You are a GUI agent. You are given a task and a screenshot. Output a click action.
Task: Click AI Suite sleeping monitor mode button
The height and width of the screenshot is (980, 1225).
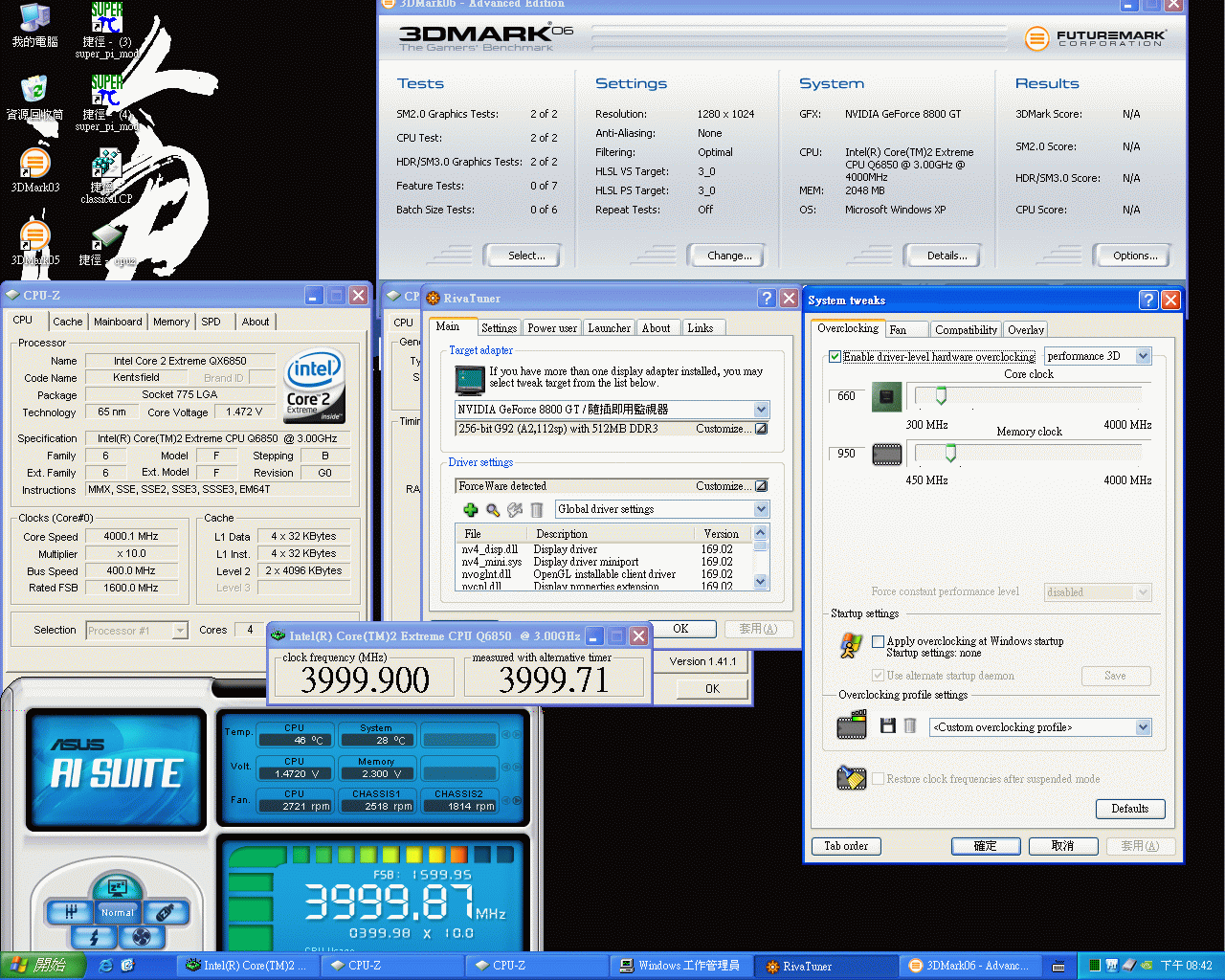pyautogui.click(x=117, y=888)
